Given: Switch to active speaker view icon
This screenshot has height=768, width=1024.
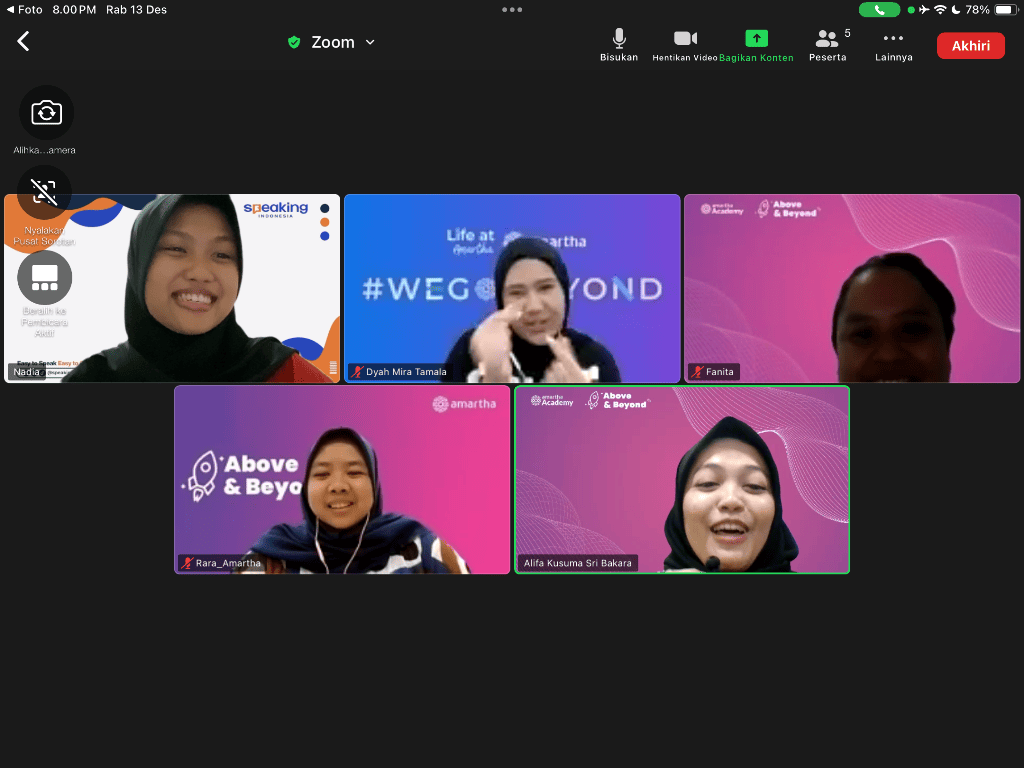Looking at the screenshot, I should pyautogui.click(x=44, y=278).
